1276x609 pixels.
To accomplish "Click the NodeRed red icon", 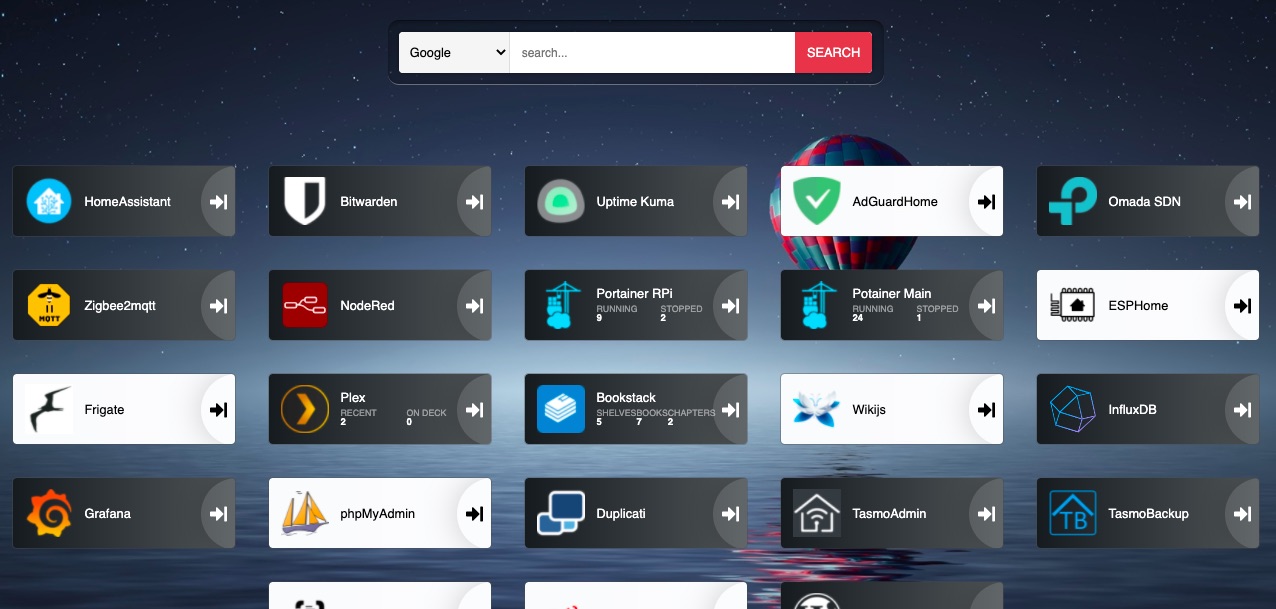I will tap(305, 305).
